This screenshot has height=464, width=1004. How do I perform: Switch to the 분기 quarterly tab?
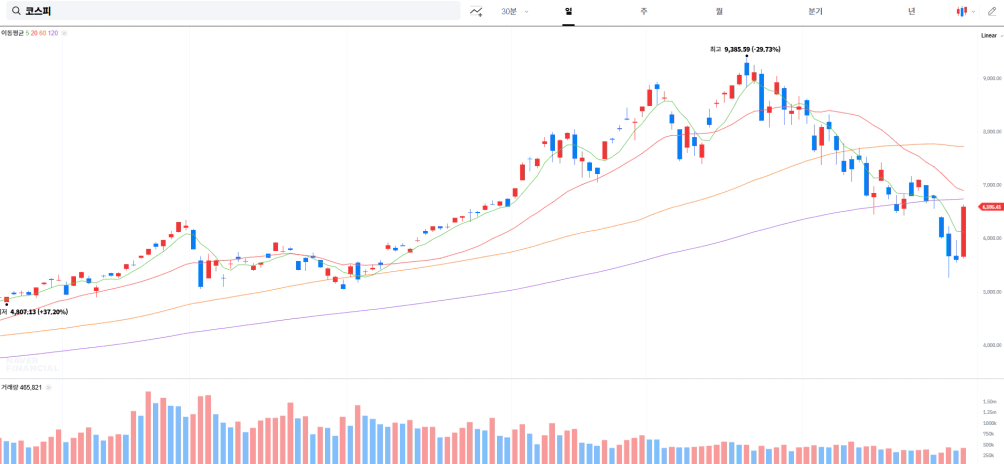815,11
